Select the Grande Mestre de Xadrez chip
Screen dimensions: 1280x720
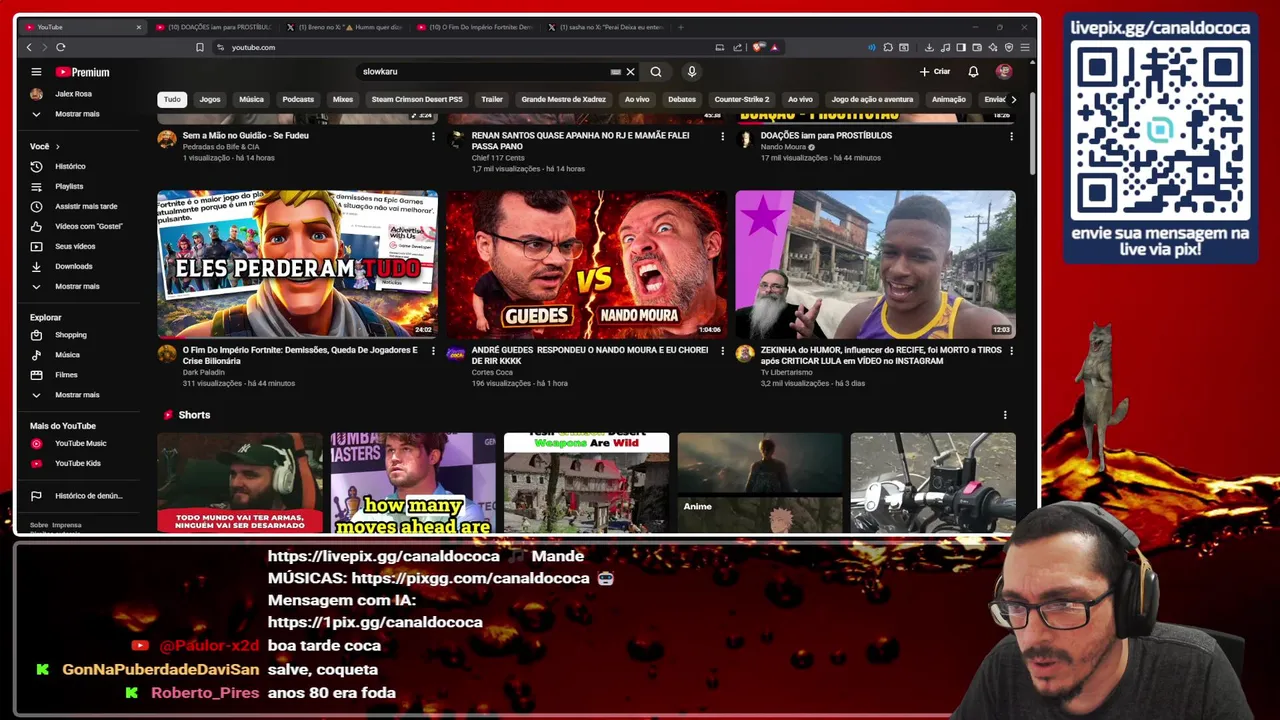(x=563, y=99)
